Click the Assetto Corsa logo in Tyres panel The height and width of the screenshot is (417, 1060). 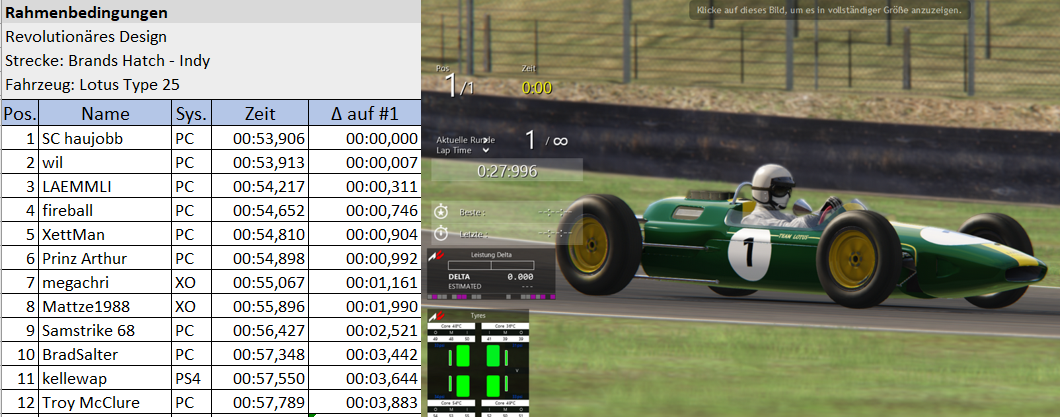(437, 316)
